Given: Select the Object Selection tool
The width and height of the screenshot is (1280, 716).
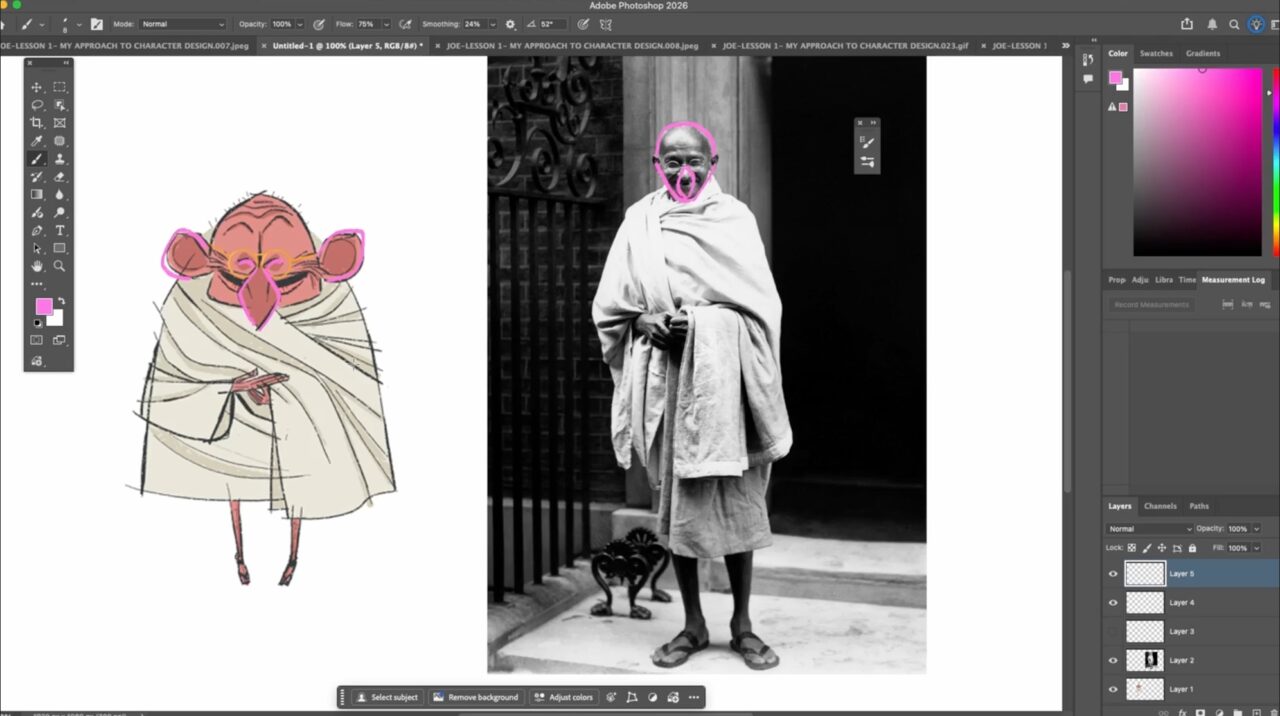Looking at the screenshot, I should pos(59,105).
